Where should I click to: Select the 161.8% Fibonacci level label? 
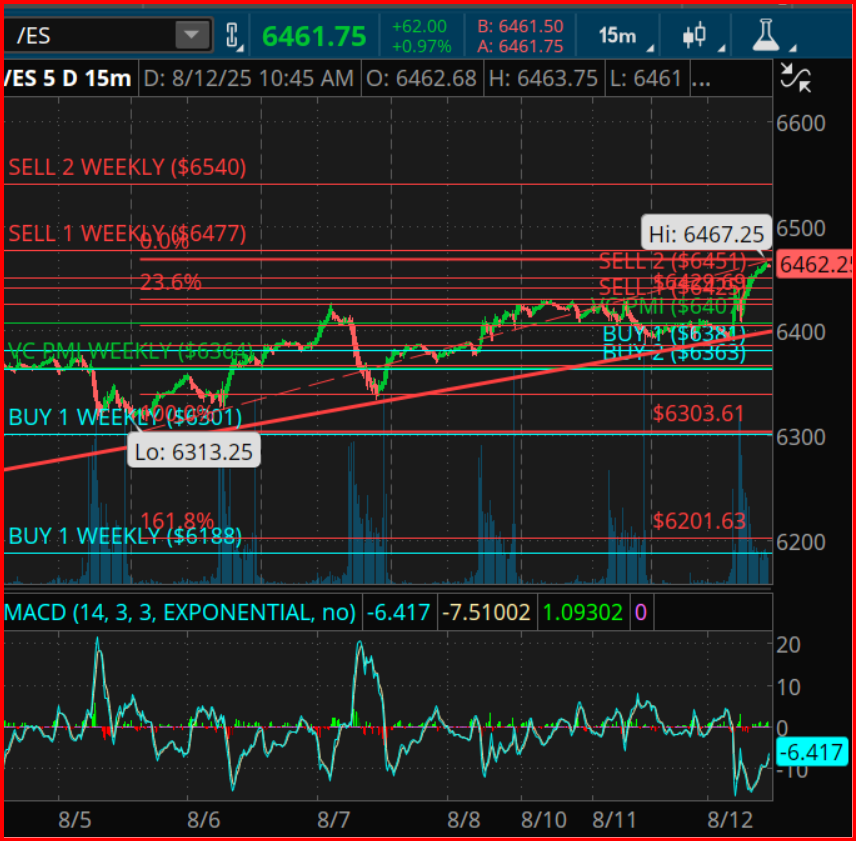(x=177, y=520)
